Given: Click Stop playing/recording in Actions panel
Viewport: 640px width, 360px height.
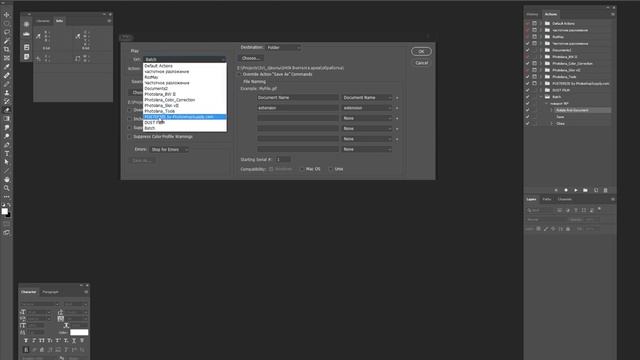Looking at the screenshot, I should [556, 190].
